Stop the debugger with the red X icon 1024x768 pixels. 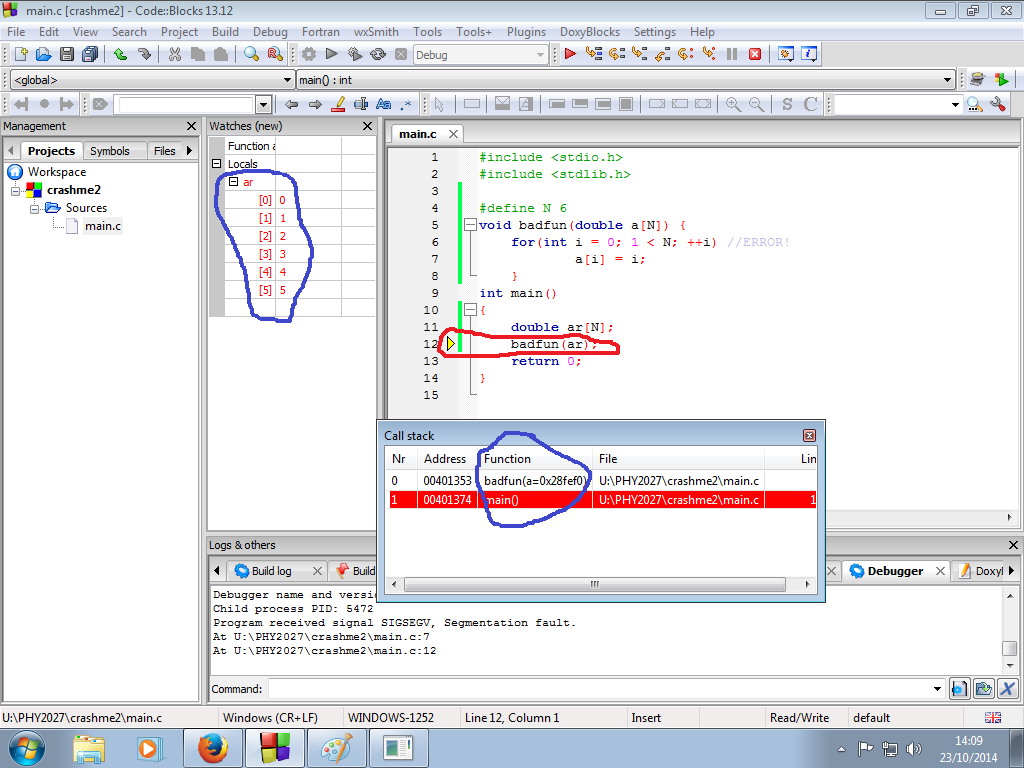click(x=755, y=54)
